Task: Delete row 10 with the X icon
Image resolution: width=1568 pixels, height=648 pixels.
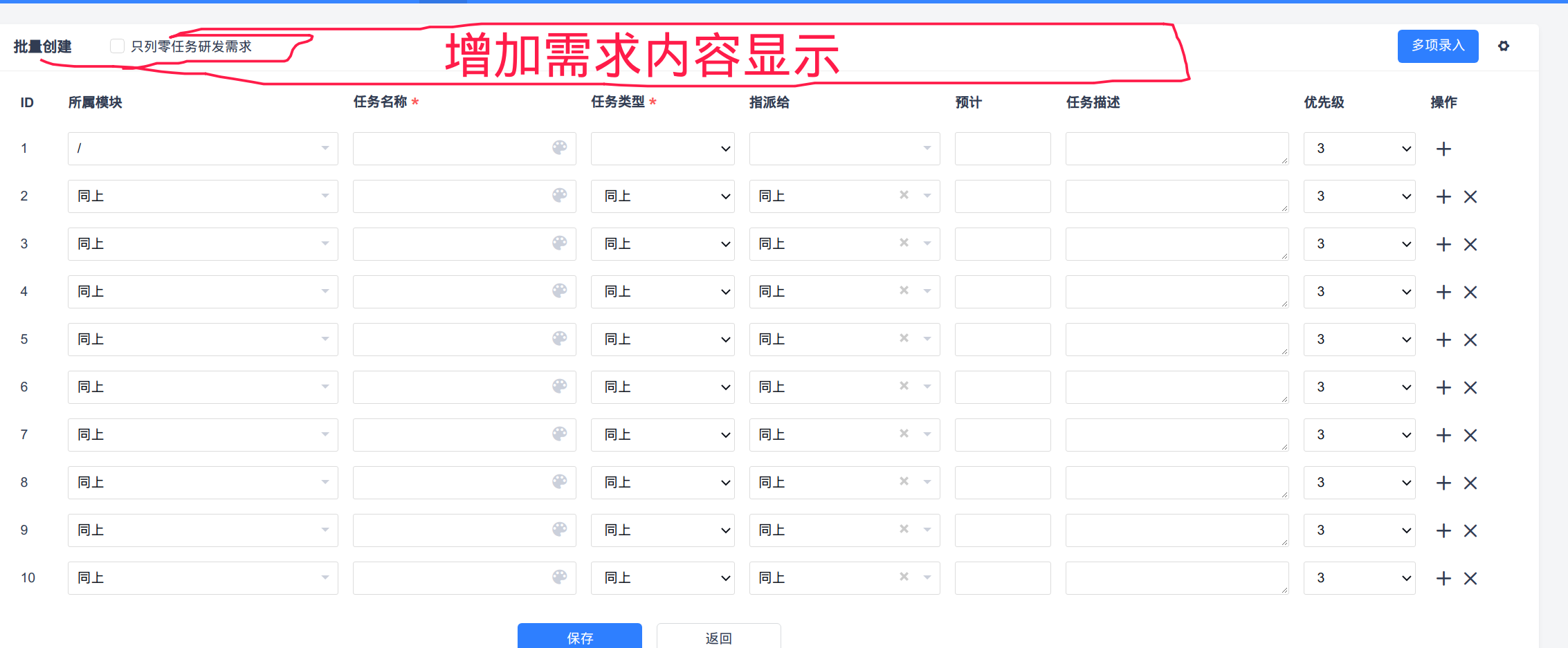Action: [x=1470, y=578]
